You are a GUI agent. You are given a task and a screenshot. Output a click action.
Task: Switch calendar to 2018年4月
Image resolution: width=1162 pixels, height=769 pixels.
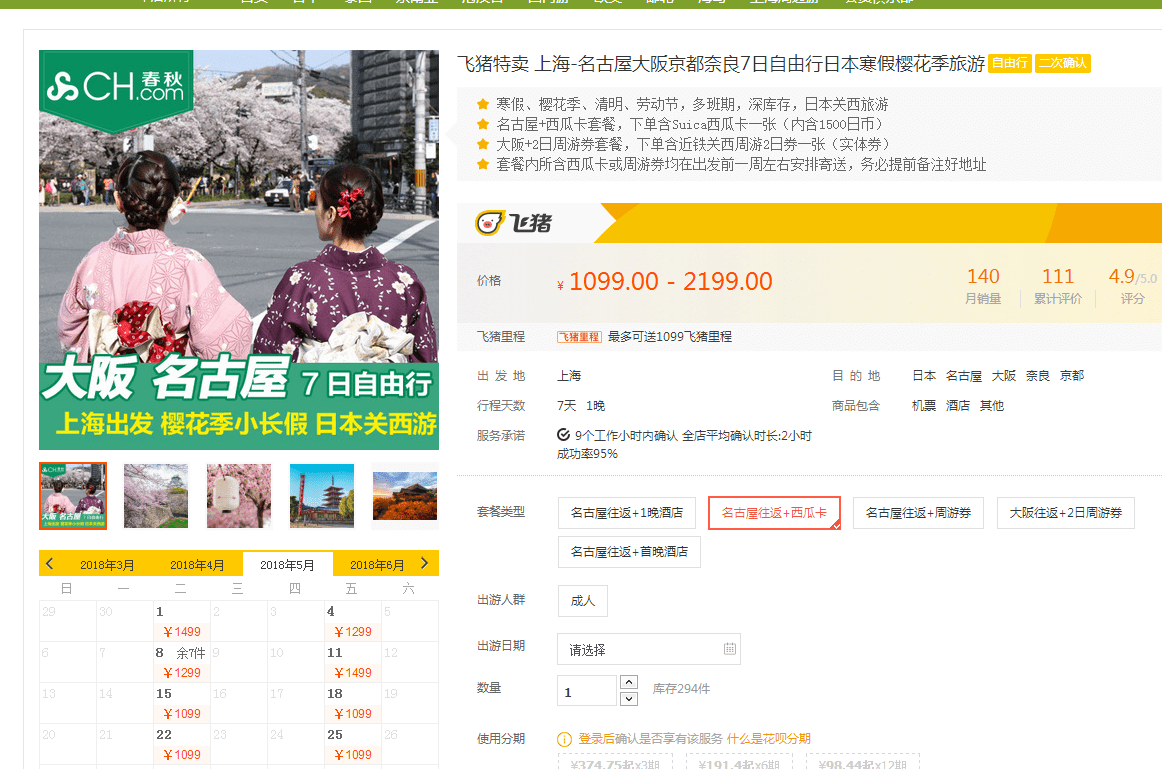point(197,565)
